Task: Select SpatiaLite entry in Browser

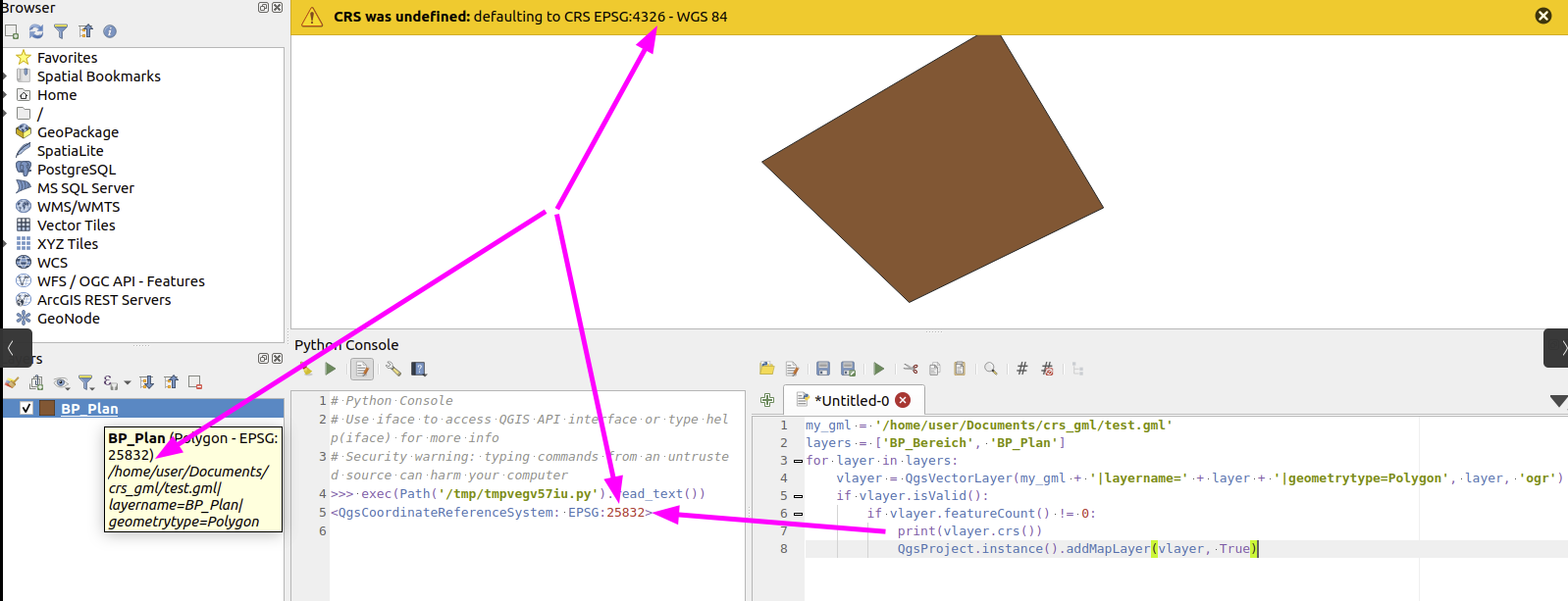Action: tap(70, 151)
